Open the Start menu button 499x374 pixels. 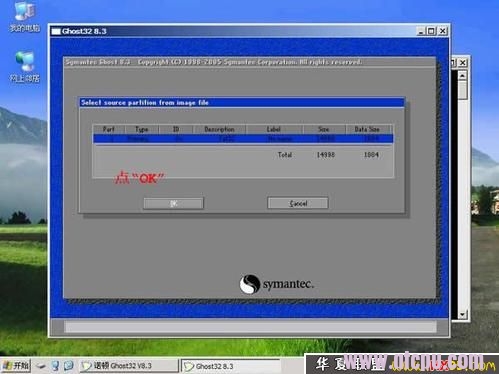16,366
